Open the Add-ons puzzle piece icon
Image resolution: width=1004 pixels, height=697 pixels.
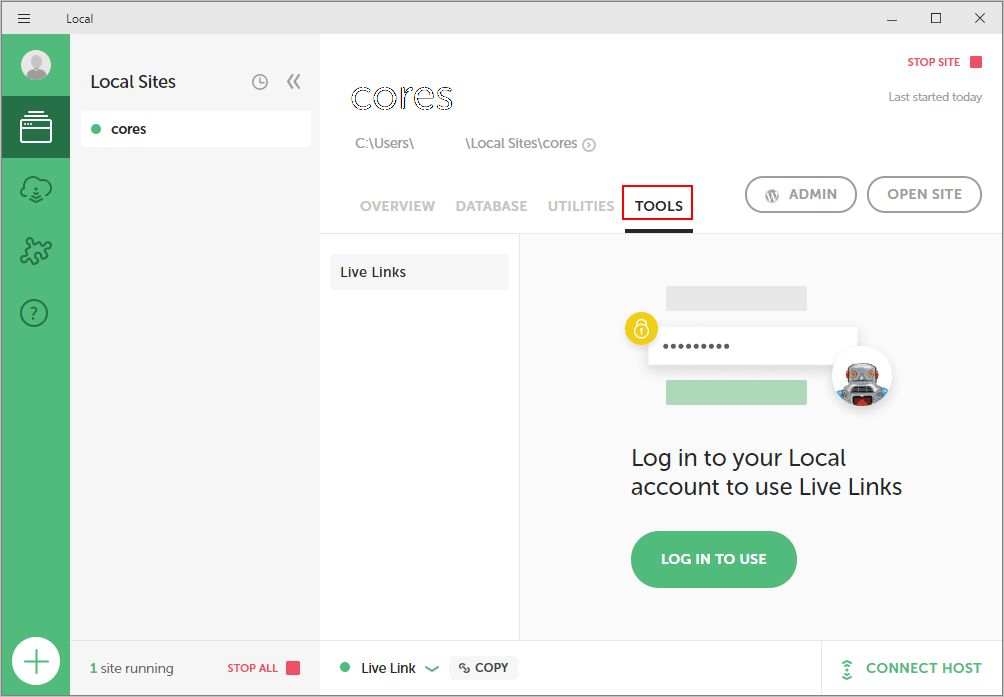pos(36,251)
